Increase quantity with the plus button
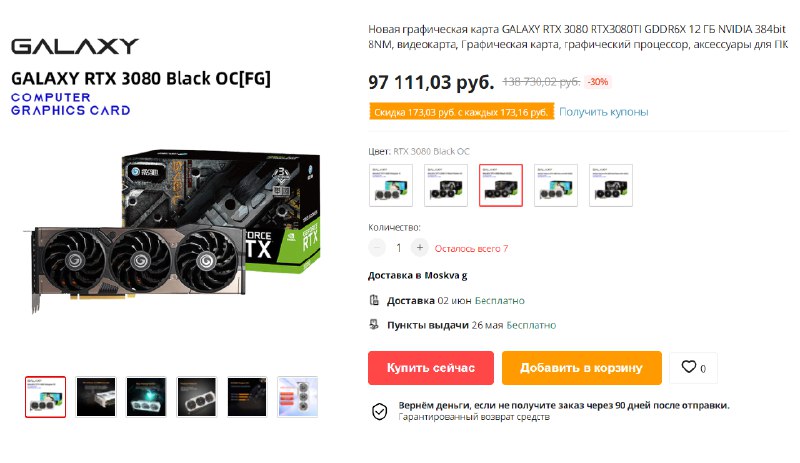The image size is (800, 463). (419, 248)
